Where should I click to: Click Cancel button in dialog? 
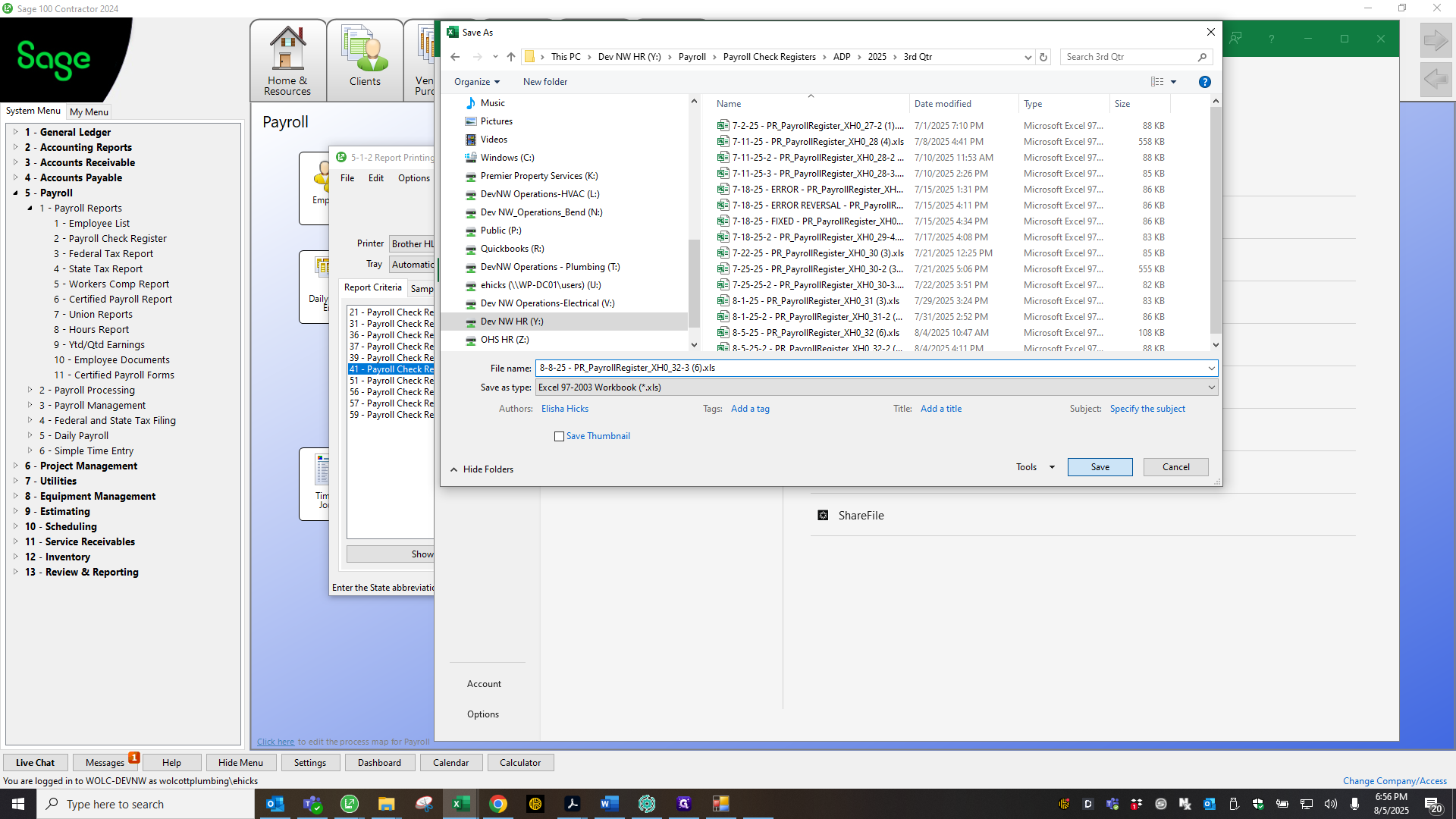[x=1175, y=467]
